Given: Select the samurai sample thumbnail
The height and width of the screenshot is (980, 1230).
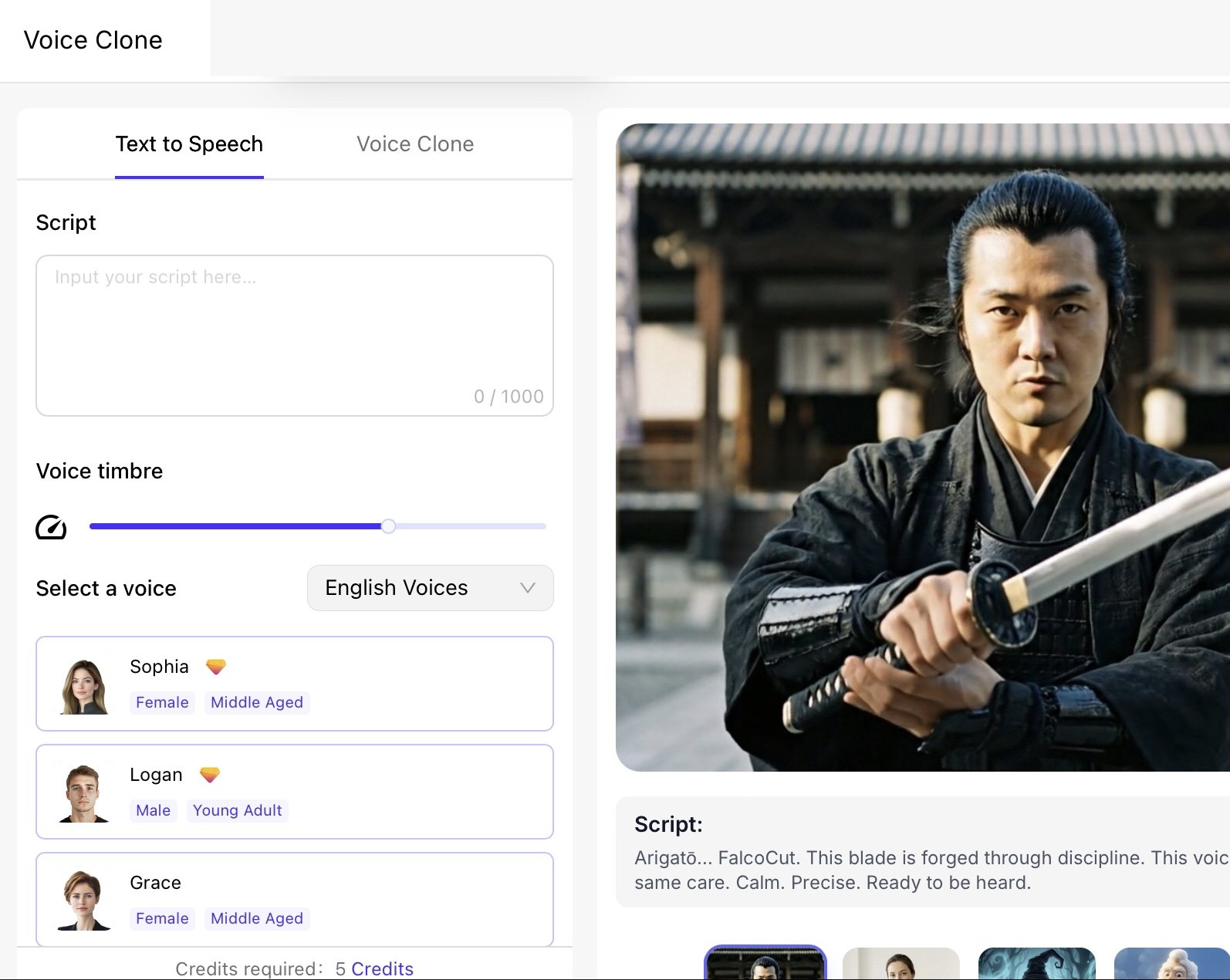Looking at the screenshot, I should click(x=765, y=963).
